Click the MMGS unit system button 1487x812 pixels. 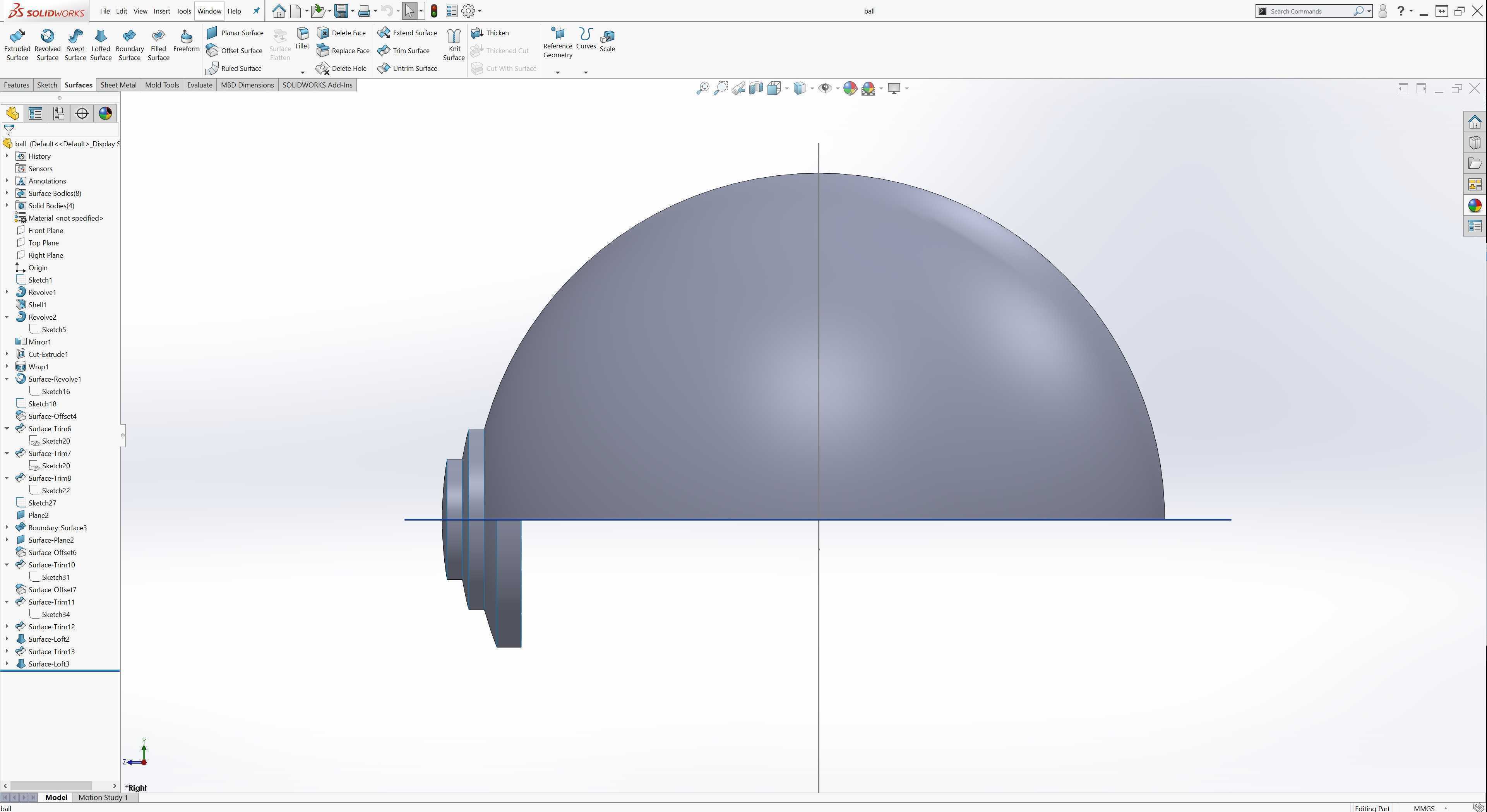[1424, 809]
